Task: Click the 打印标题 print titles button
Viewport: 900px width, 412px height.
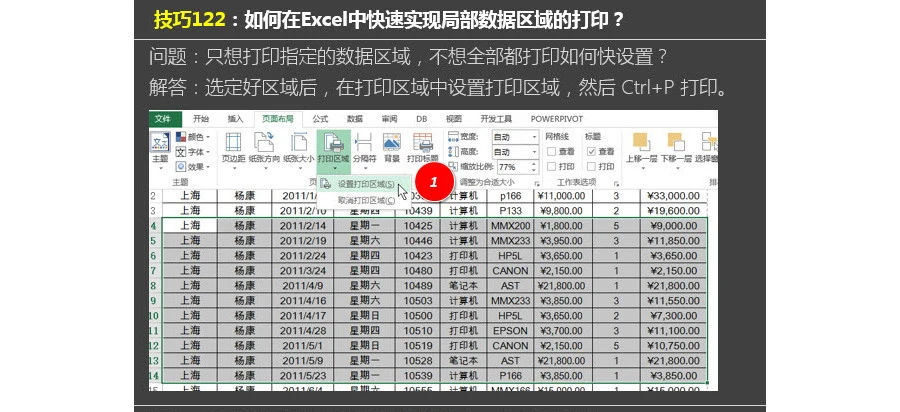Action: click(422, 149)
